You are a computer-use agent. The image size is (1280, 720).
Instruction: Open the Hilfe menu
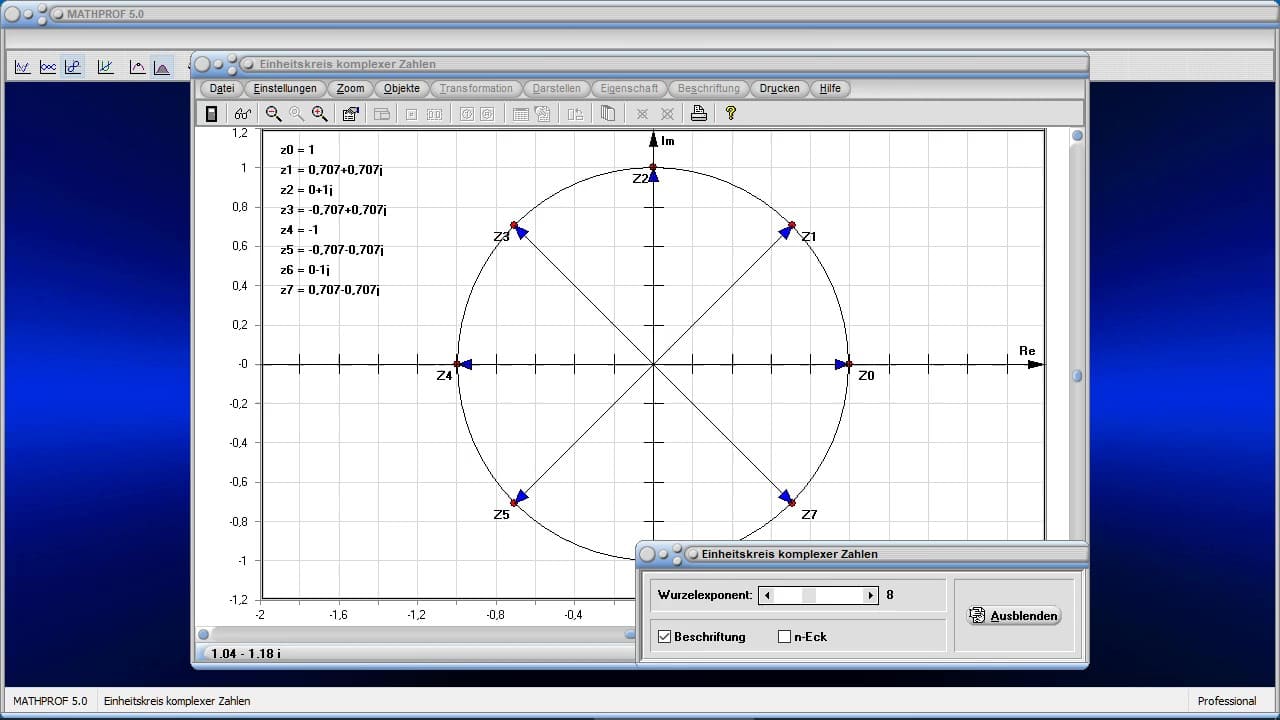point(830,88)
